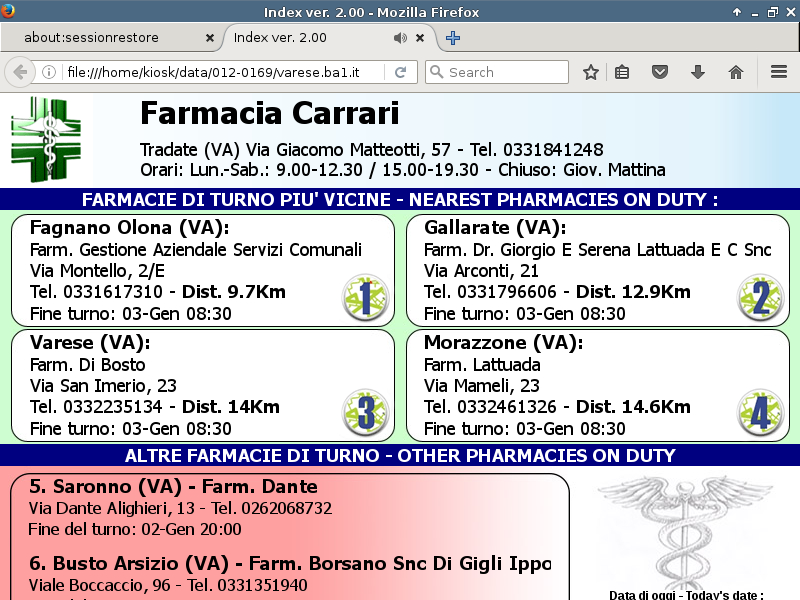Screen dimensions: 800x600
Task: Open a new tab with plus button
Action: [x=453, y=38]
